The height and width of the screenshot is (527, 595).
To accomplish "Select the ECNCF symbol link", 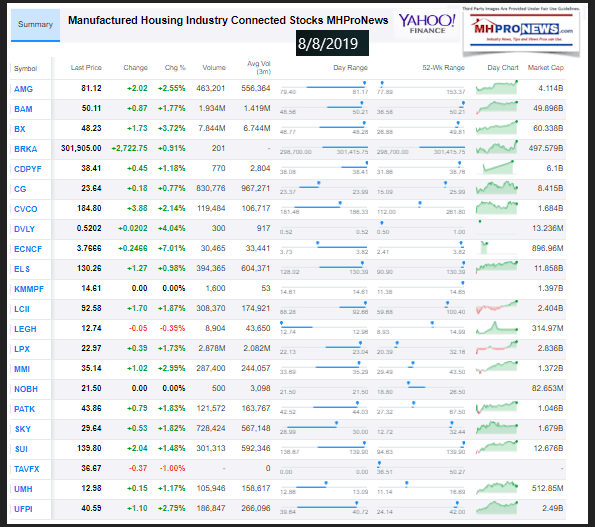I will [28, 249].
